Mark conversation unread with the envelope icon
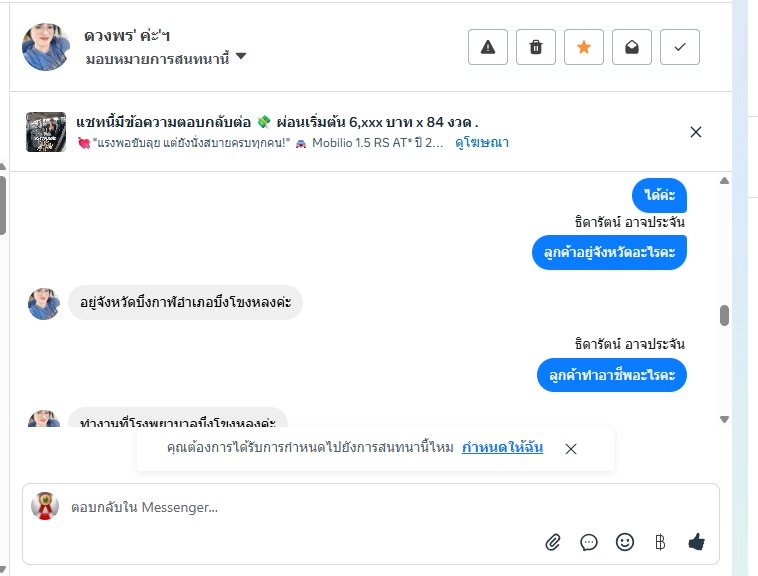This screenshot has height=576, width=758. [632, 47]
